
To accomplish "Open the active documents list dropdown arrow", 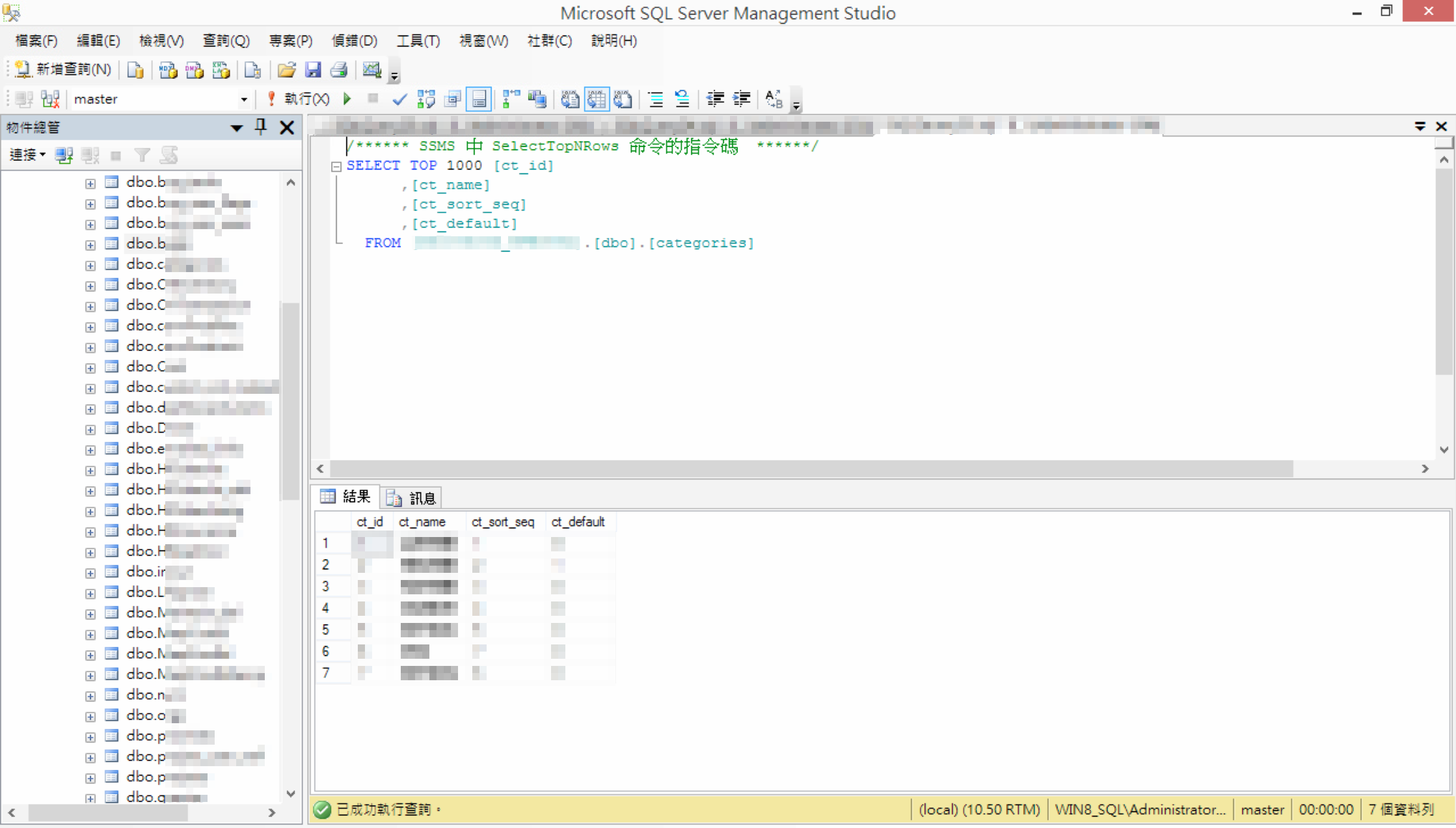I will [1420, 126].
